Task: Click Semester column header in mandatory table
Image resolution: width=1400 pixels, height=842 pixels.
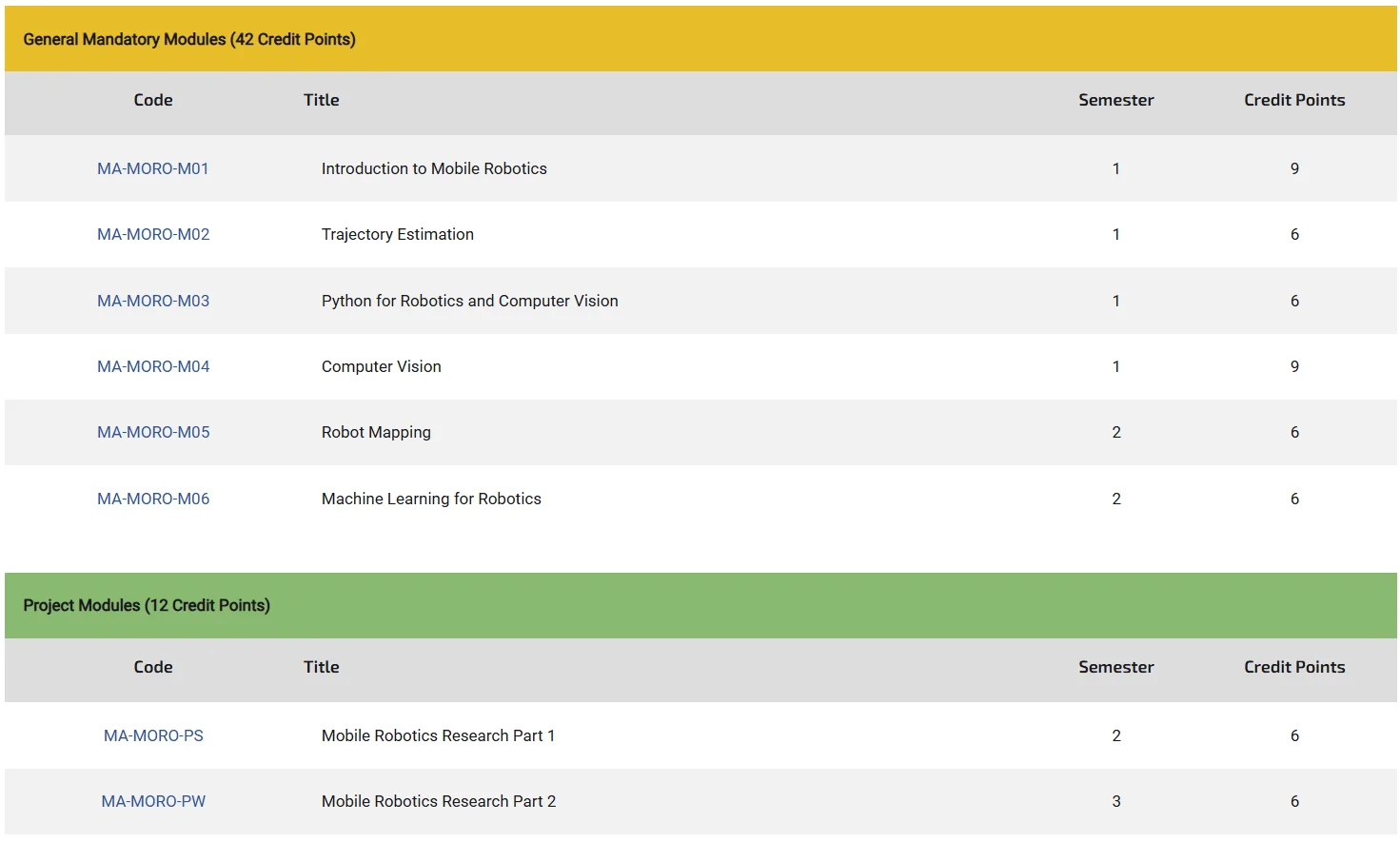Action: [x=1115, y=100]
